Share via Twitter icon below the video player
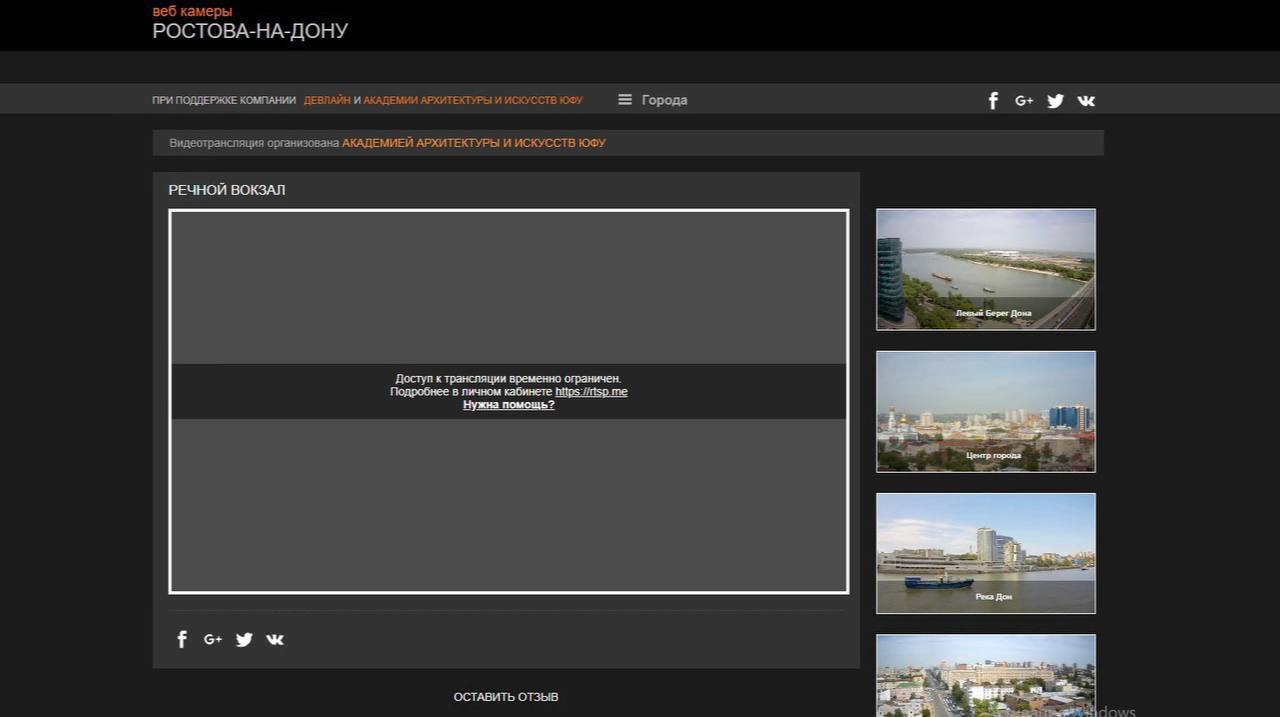 point(244,639)
